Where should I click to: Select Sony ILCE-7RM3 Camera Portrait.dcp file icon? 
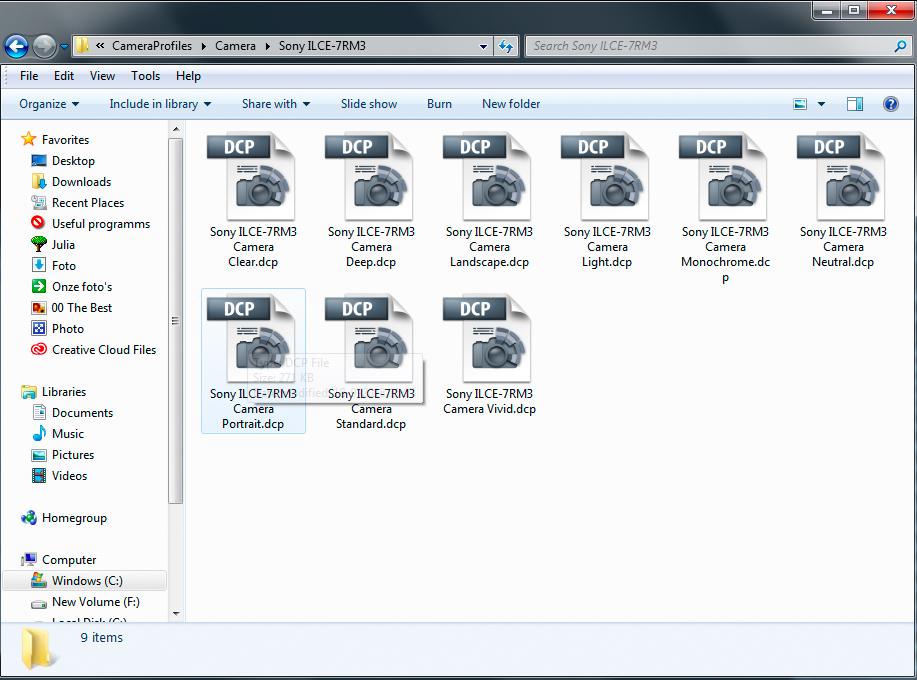pos(253,339)
